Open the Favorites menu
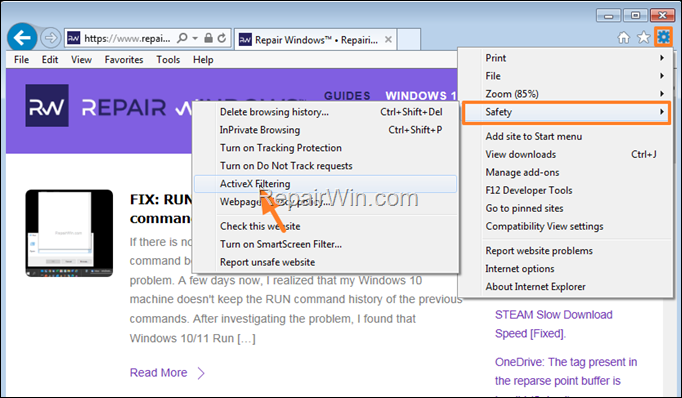The width and height of the screenshot is (682, 398). [x=124, y=60]
